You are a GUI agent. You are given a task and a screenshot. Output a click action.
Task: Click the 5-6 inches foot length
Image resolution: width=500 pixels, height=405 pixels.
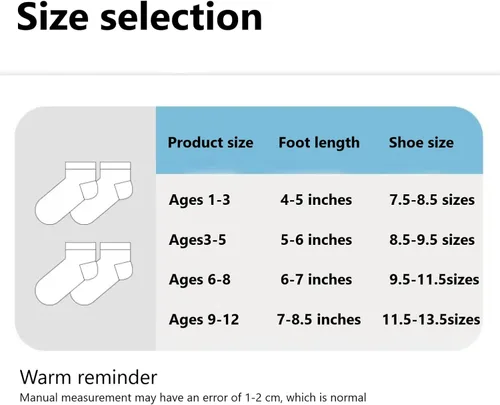click(x=316, y=240)
